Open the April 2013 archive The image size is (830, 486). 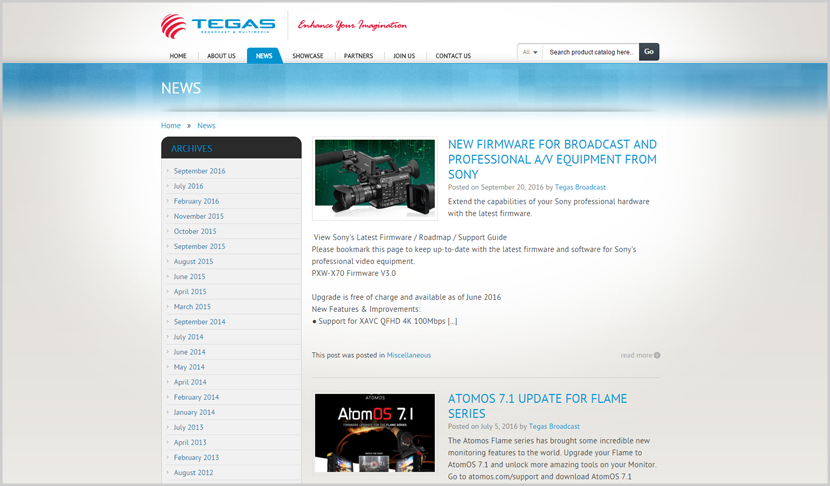[190, 443]
